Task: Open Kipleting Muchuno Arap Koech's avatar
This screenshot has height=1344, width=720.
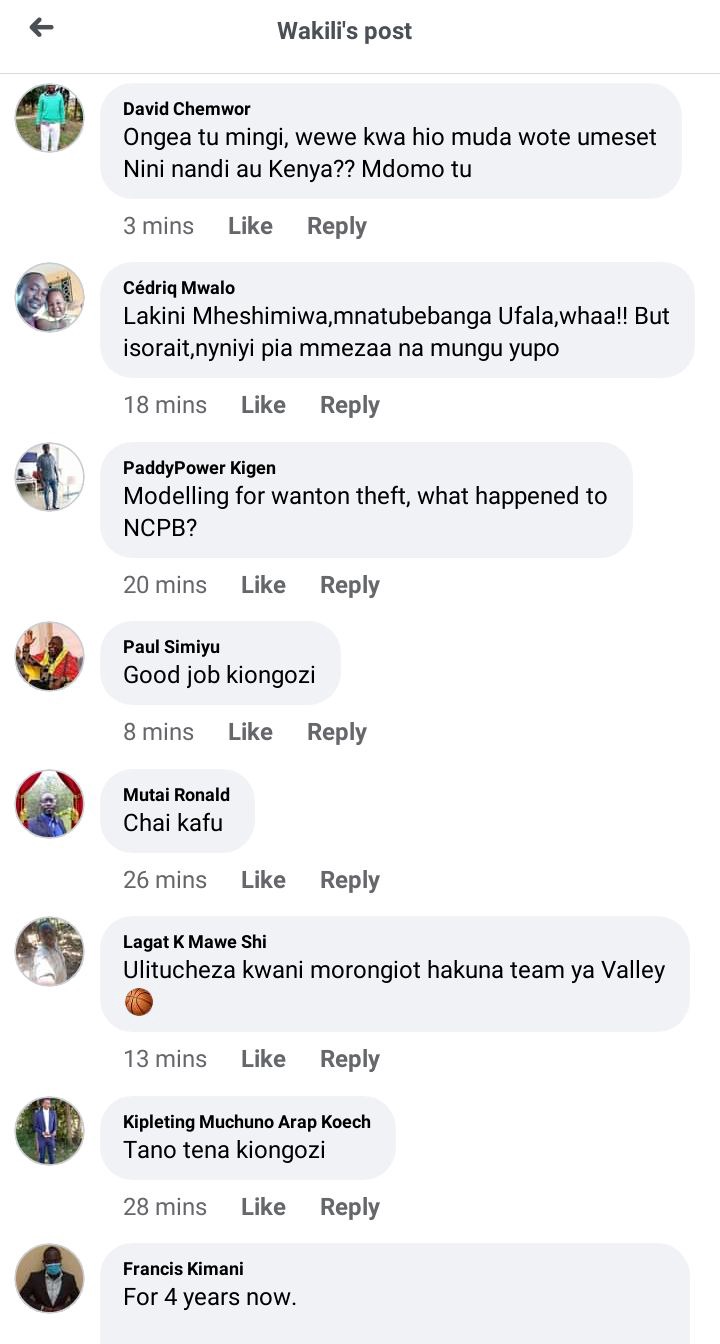Action: coord(49,1131)
